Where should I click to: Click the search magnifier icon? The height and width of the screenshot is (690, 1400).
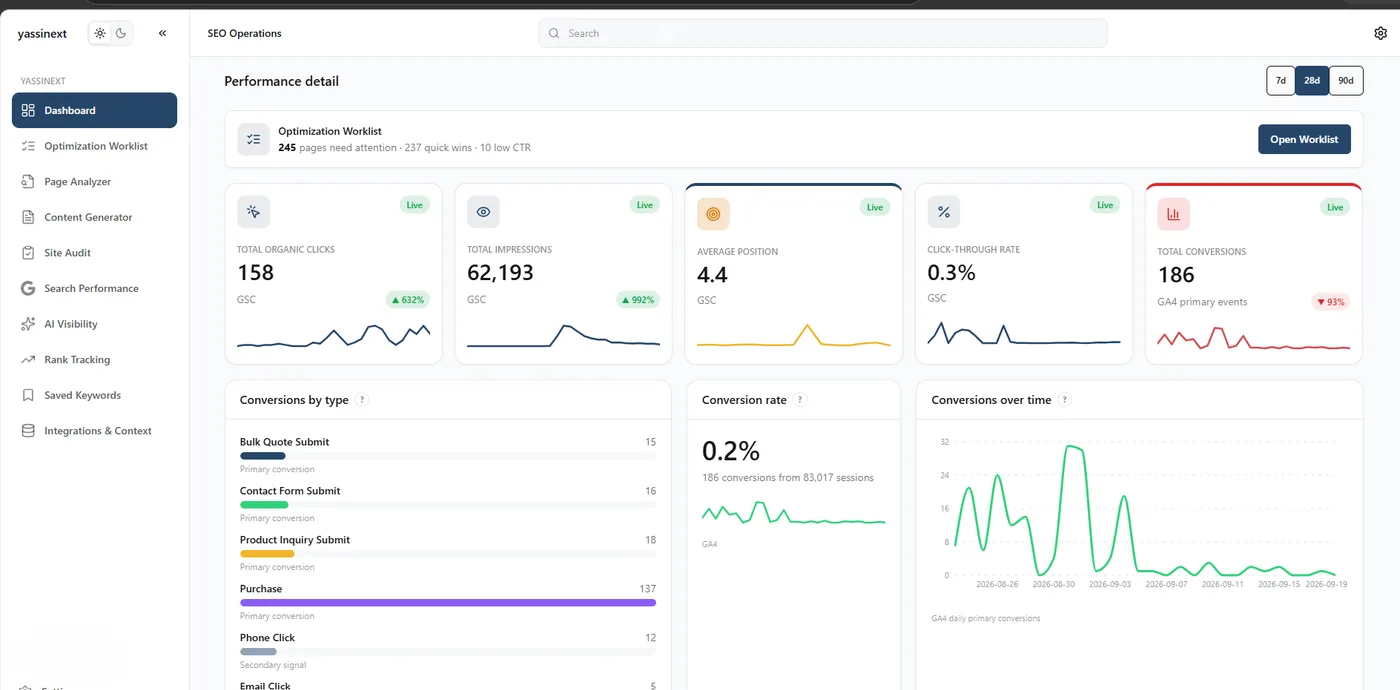click(x=555, y=33)
